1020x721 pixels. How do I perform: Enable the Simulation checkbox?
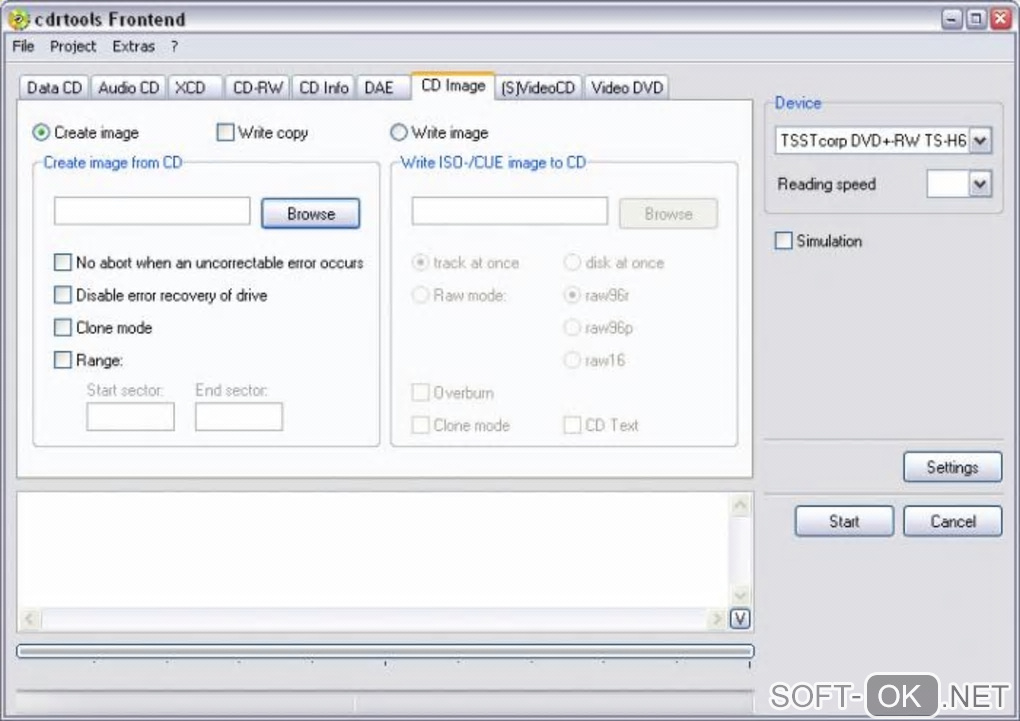click(x=784, y=241)
